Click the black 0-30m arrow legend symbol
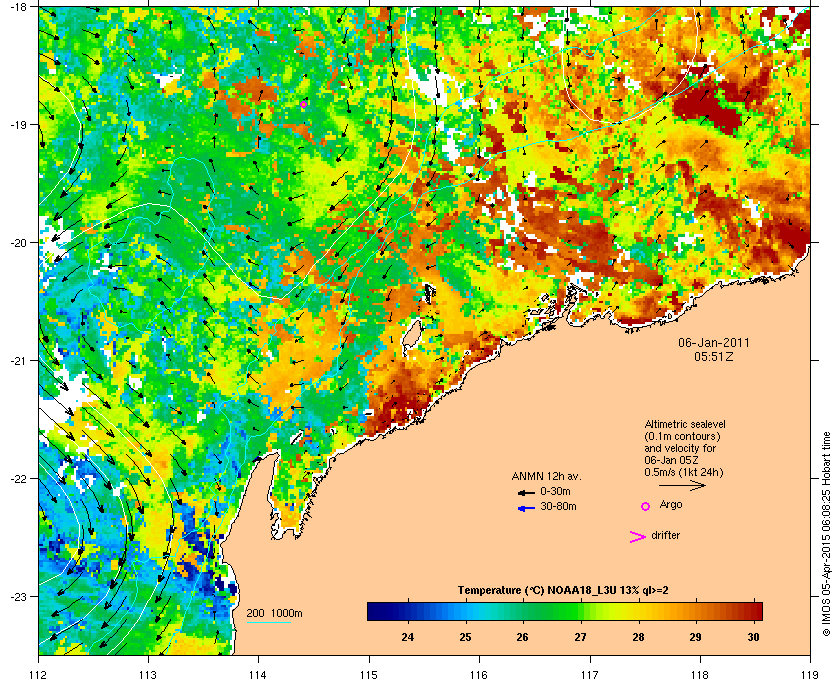Viewport: 840px width, 680px height. (526, 492)
